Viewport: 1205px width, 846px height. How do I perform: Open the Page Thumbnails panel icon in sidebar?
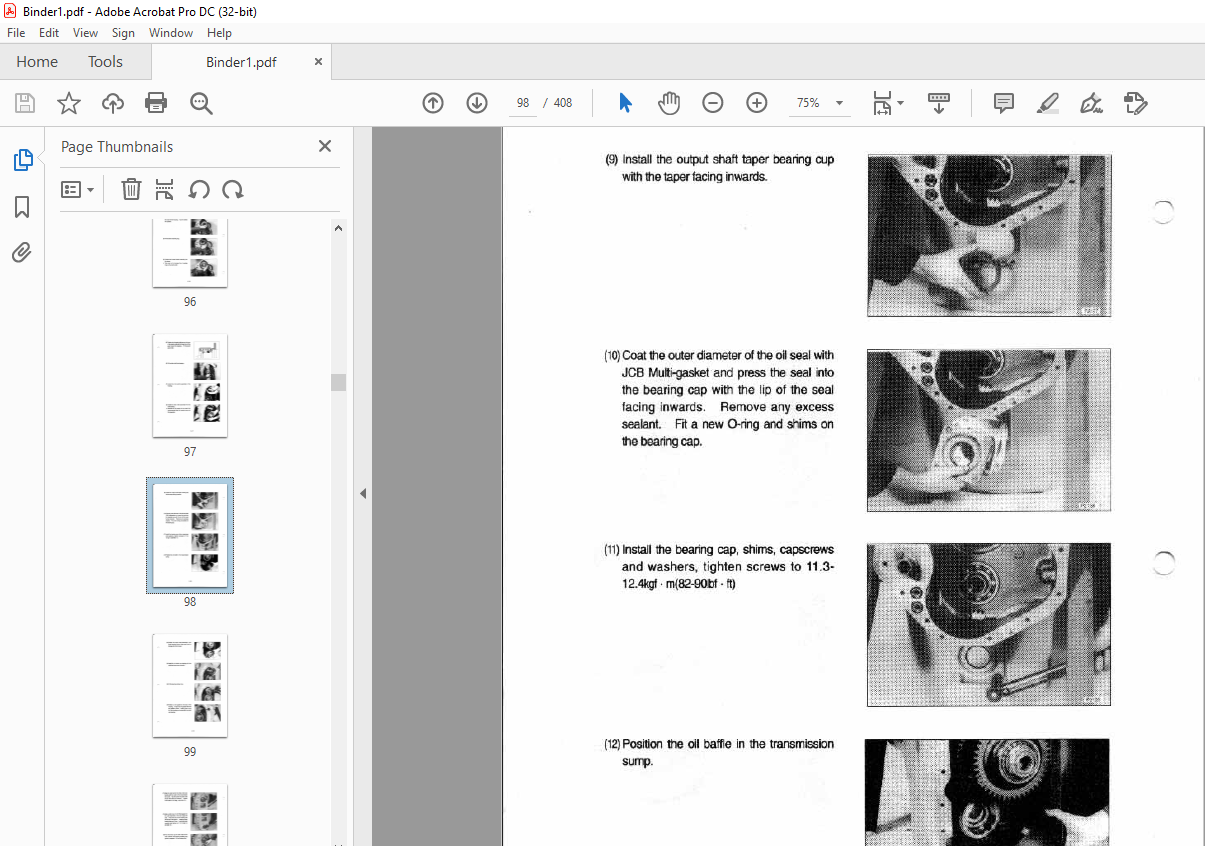coord(22,160)
